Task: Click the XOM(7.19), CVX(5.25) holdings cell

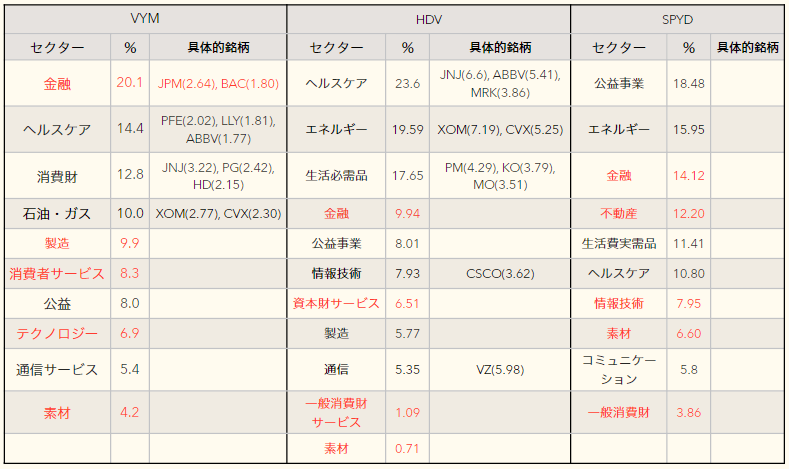Action: [x=500, y=129]
